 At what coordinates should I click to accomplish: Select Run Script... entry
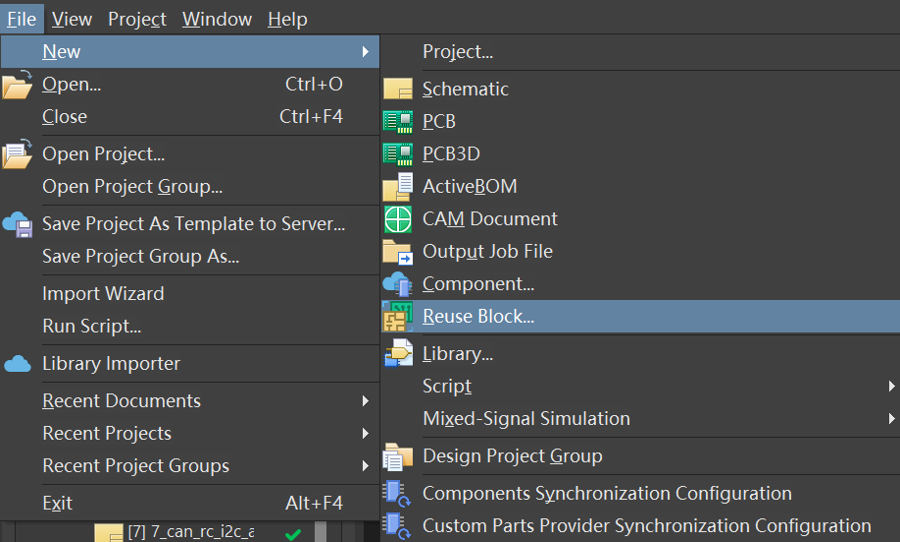[190, 326]
